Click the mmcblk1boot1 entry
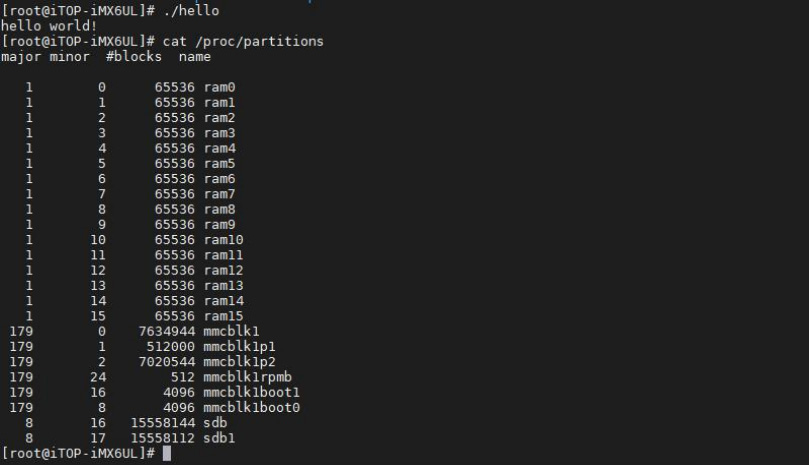 coord(251,392)
